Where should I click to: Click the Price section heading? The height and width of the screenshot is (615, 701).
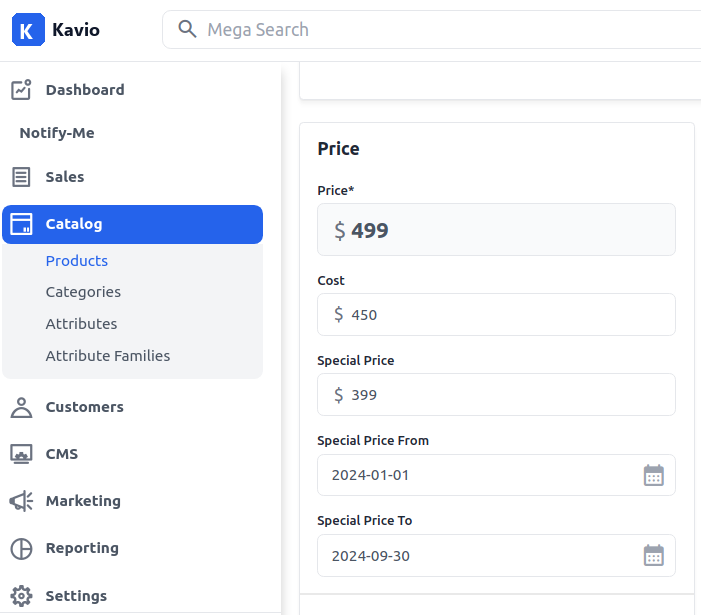(x=338, y=149)
